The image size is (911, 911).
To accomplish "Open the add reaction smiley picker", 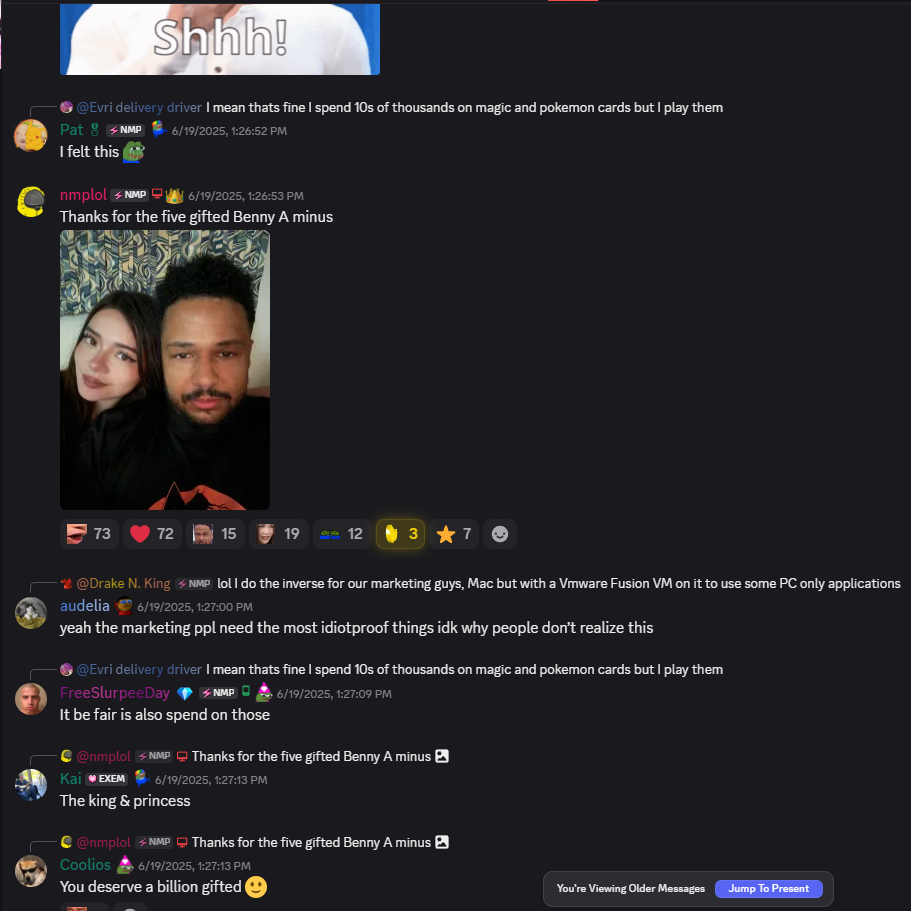I will click(500, 533).
